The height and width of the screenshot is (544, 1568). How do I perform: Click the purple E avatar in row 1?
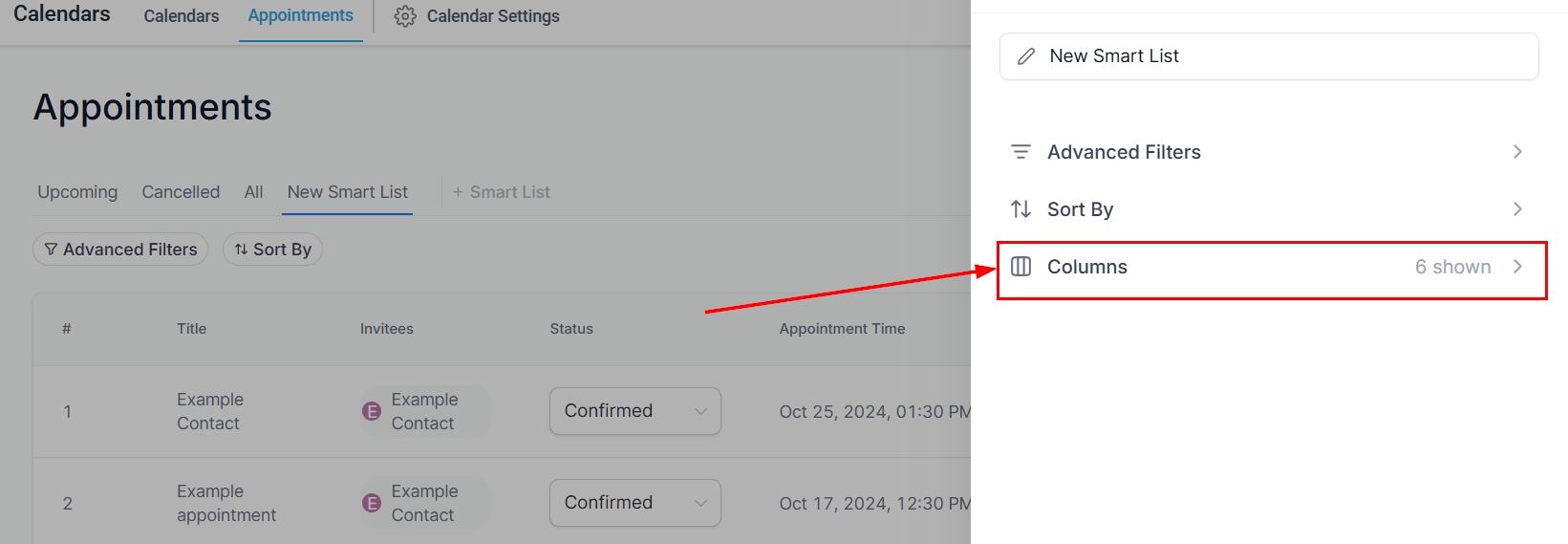coord(372,411)
